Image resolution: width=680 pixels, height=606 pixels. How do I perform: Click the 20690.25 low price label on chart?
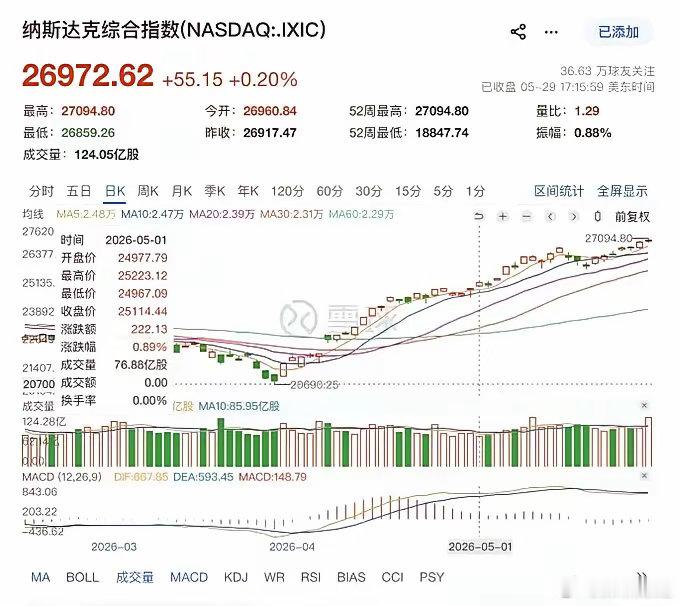[314, 385]
